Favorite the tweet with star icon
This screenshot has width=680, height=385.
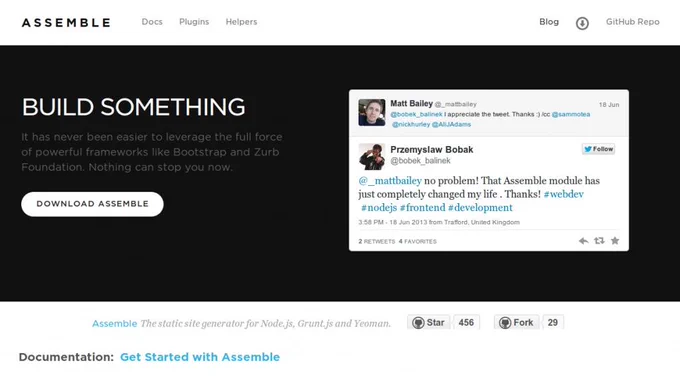[615, 241]
